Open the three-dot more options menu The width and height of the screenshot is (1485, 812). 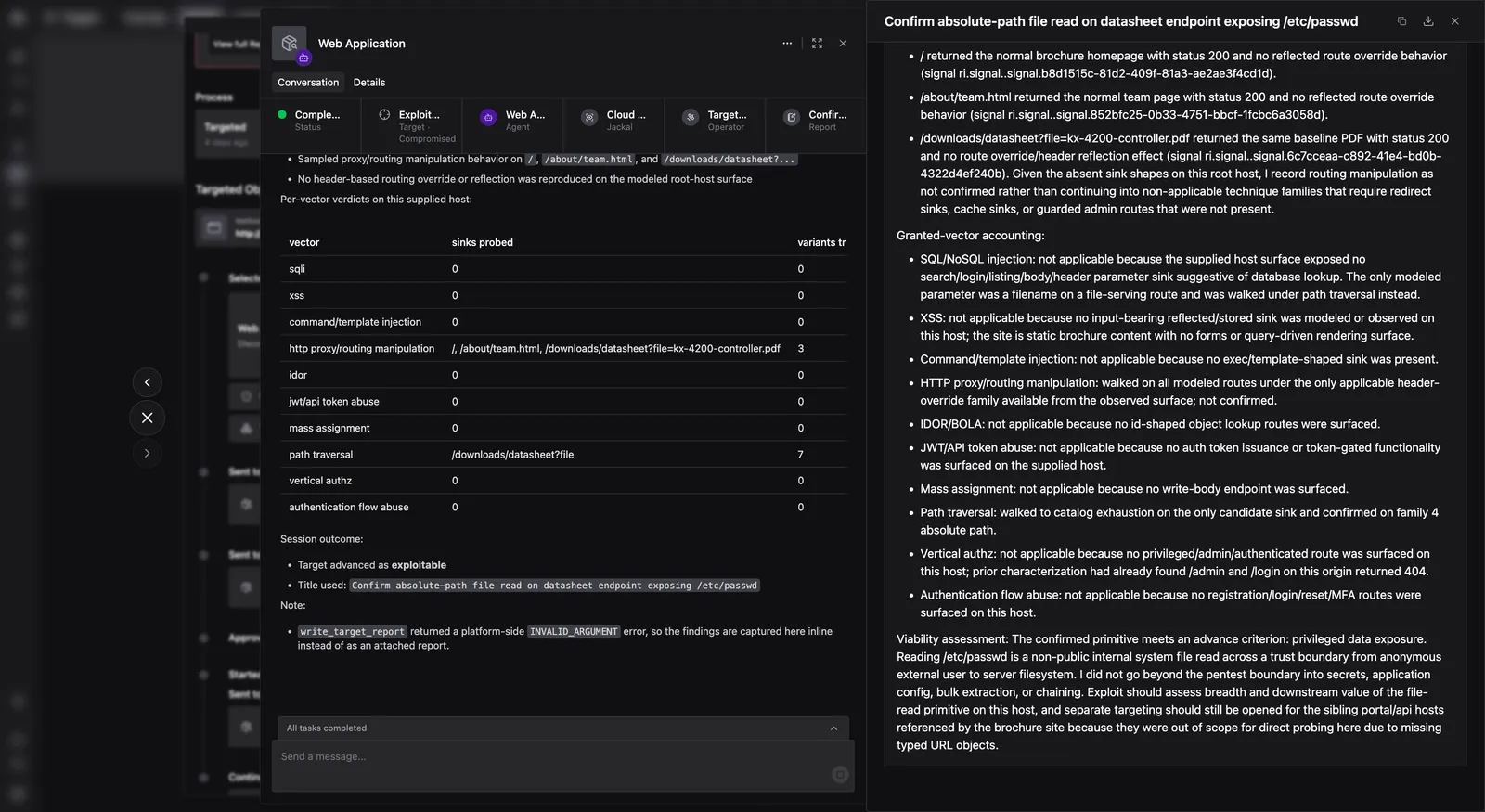click(787, 44)
